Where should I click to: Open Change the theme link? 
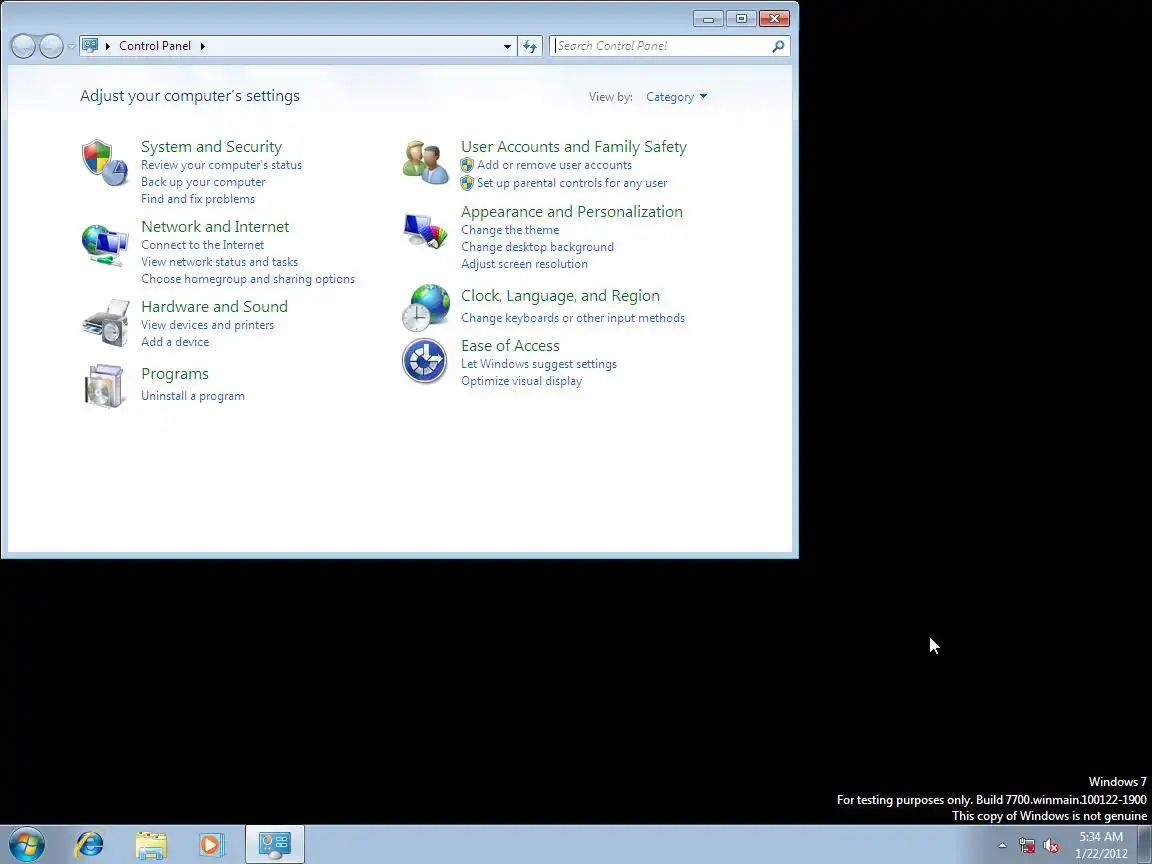click(510, 230)
